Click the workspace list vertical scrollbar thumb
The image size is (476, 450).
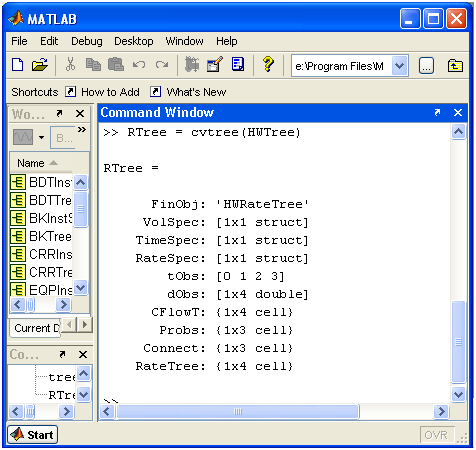click(81, 209)
